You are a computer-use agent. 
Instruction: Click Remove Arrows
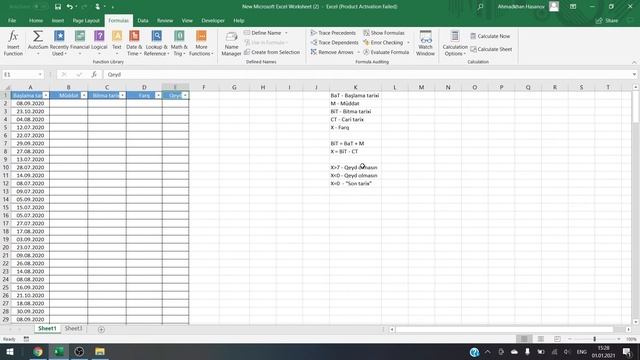(x=332, y=52)
